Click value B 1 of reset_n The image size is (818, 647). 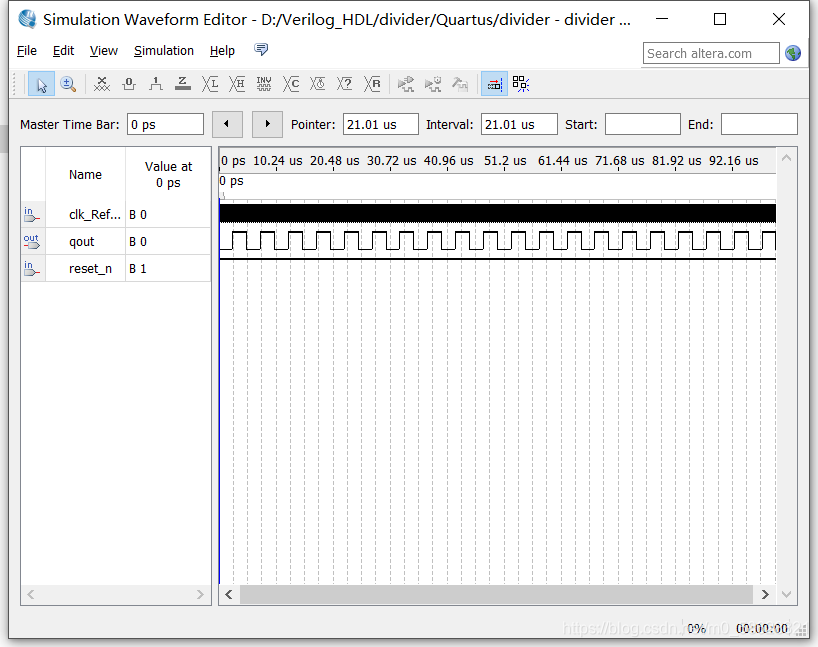[x=138, y=269]
